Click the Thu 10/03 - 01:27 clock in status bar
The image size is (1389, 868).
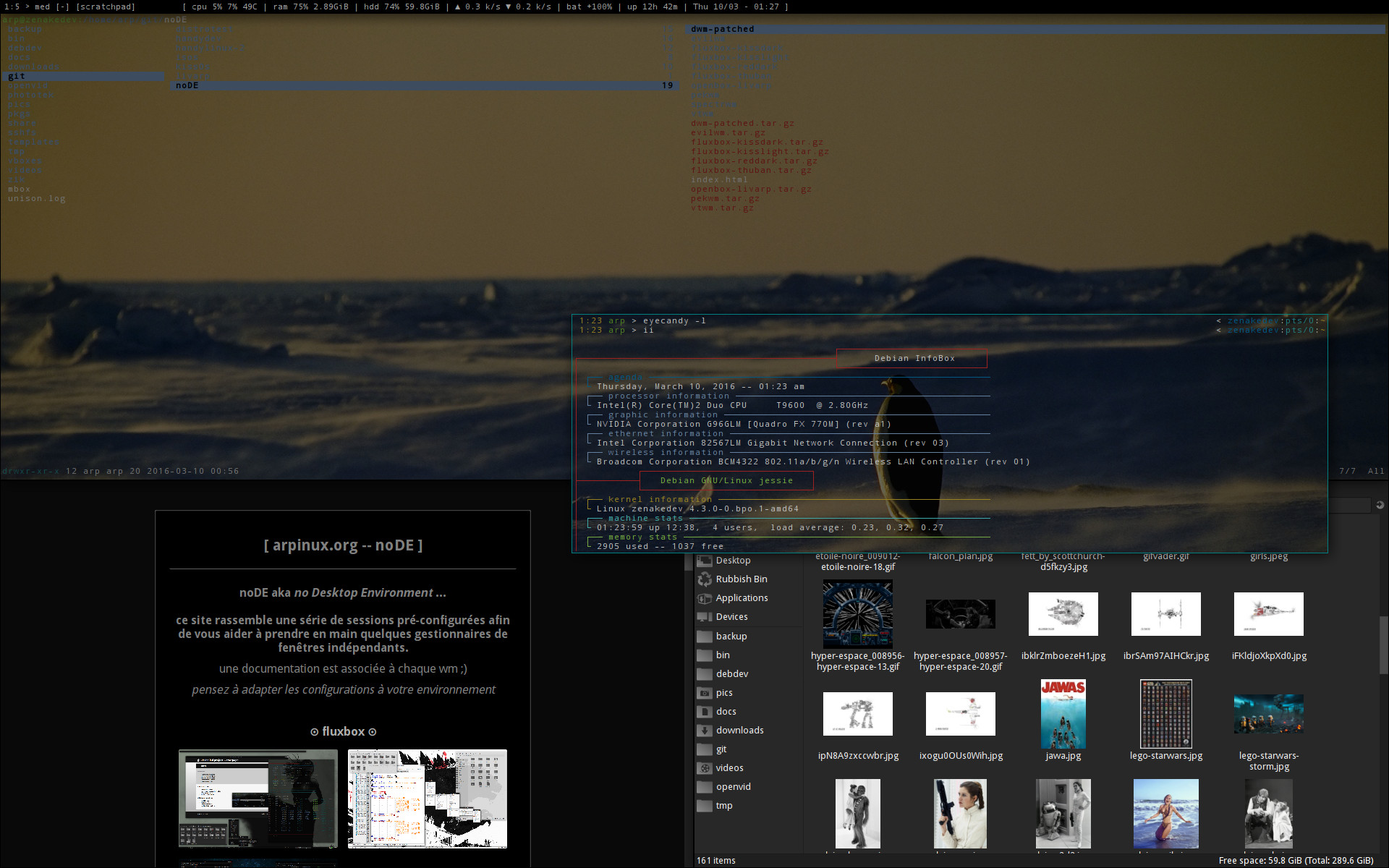pyautogui.click(x=736, y=7)
